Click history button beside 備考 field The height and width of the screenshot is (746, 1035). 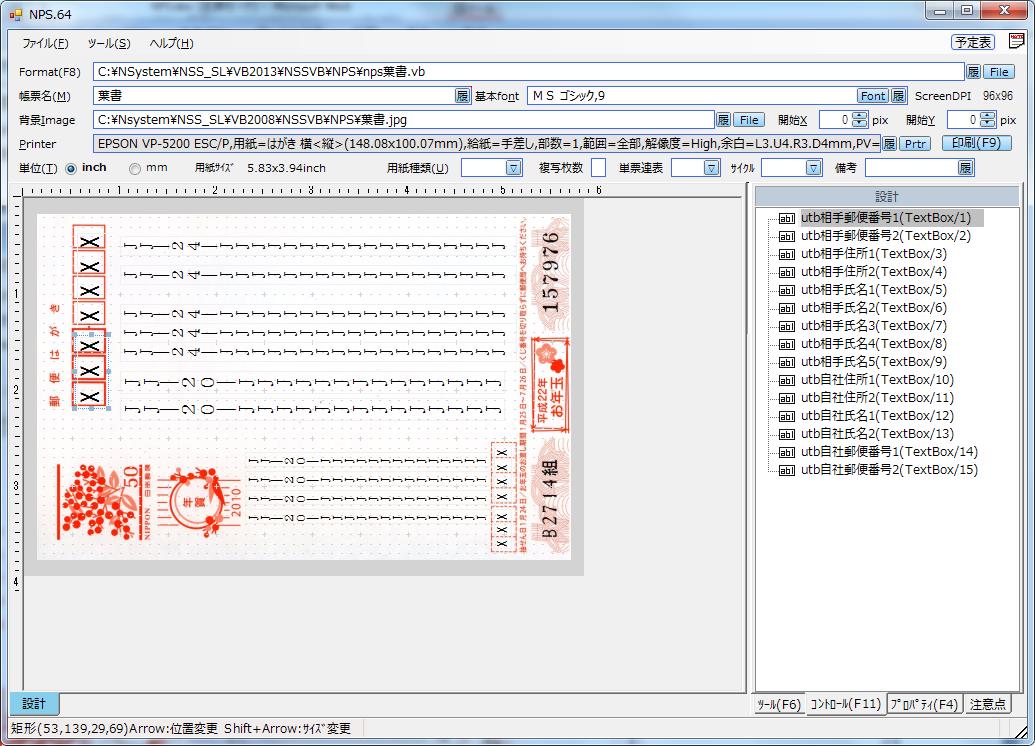[x=965, y=168]
